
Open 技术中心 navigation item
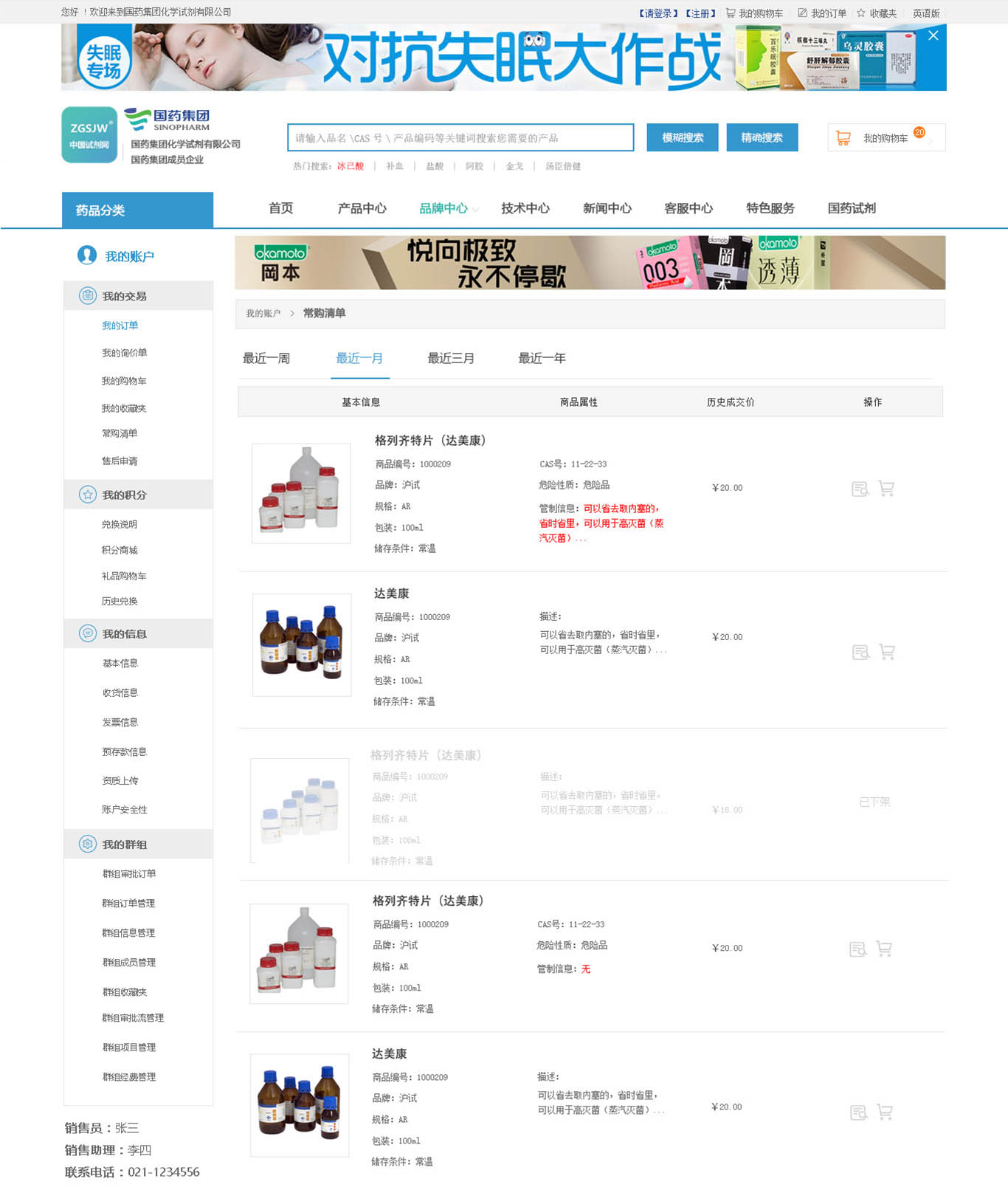tap(525, 208)
